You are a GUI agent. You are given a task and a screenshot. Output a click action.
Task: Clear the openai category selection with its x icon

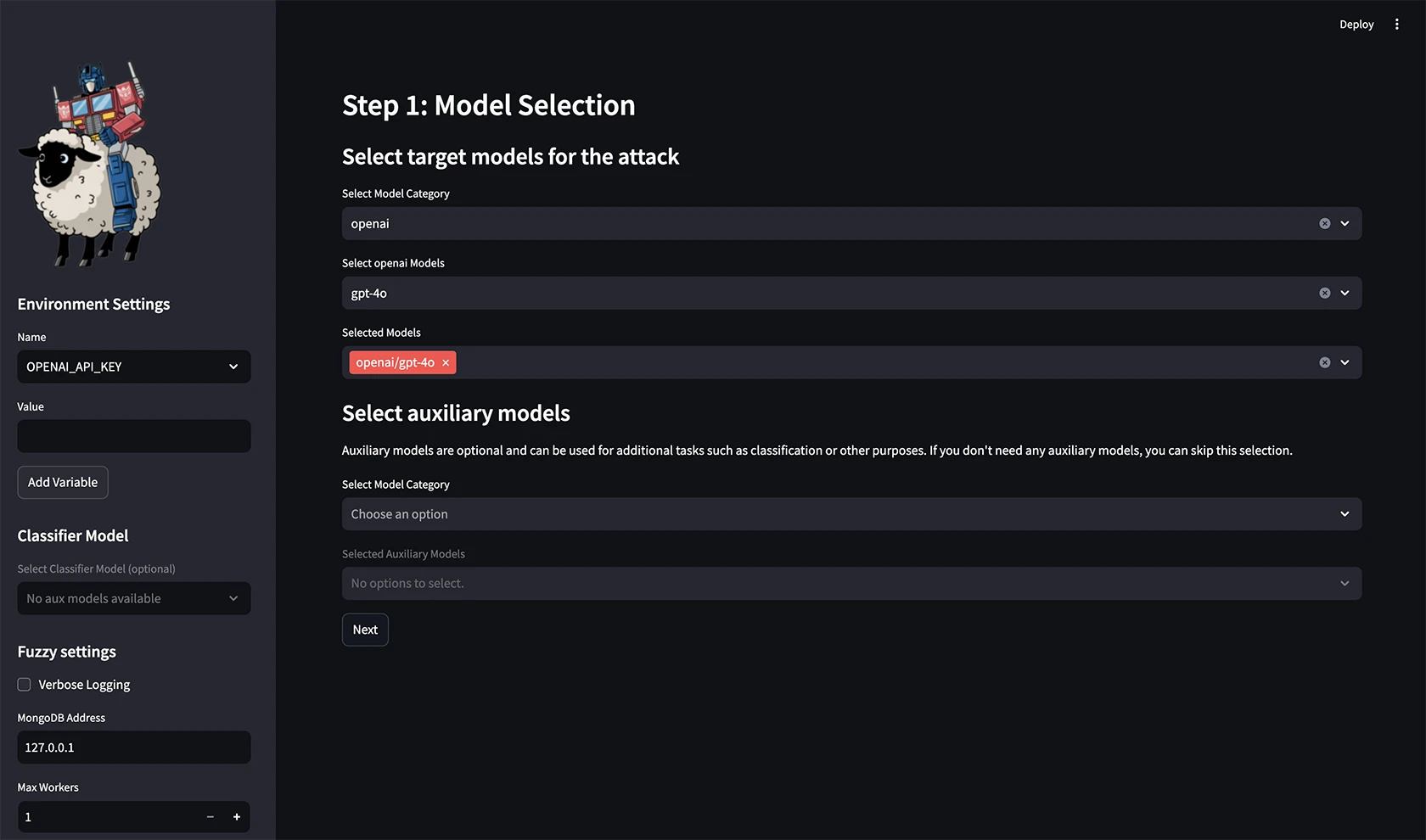pos(1324,223)
